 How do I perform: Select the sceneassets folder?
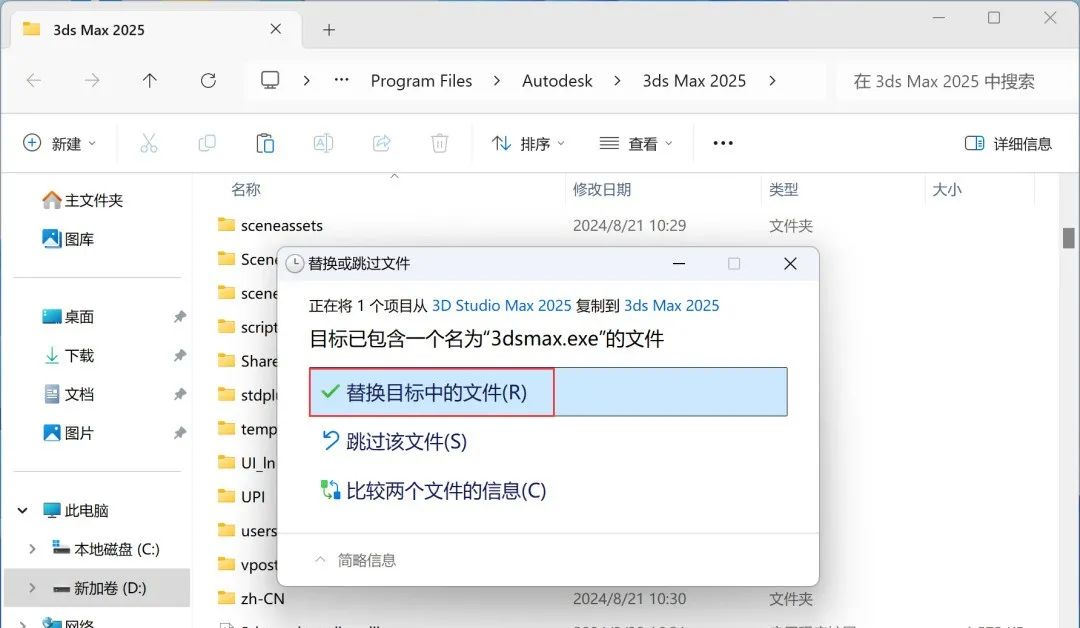coord(270,225)
